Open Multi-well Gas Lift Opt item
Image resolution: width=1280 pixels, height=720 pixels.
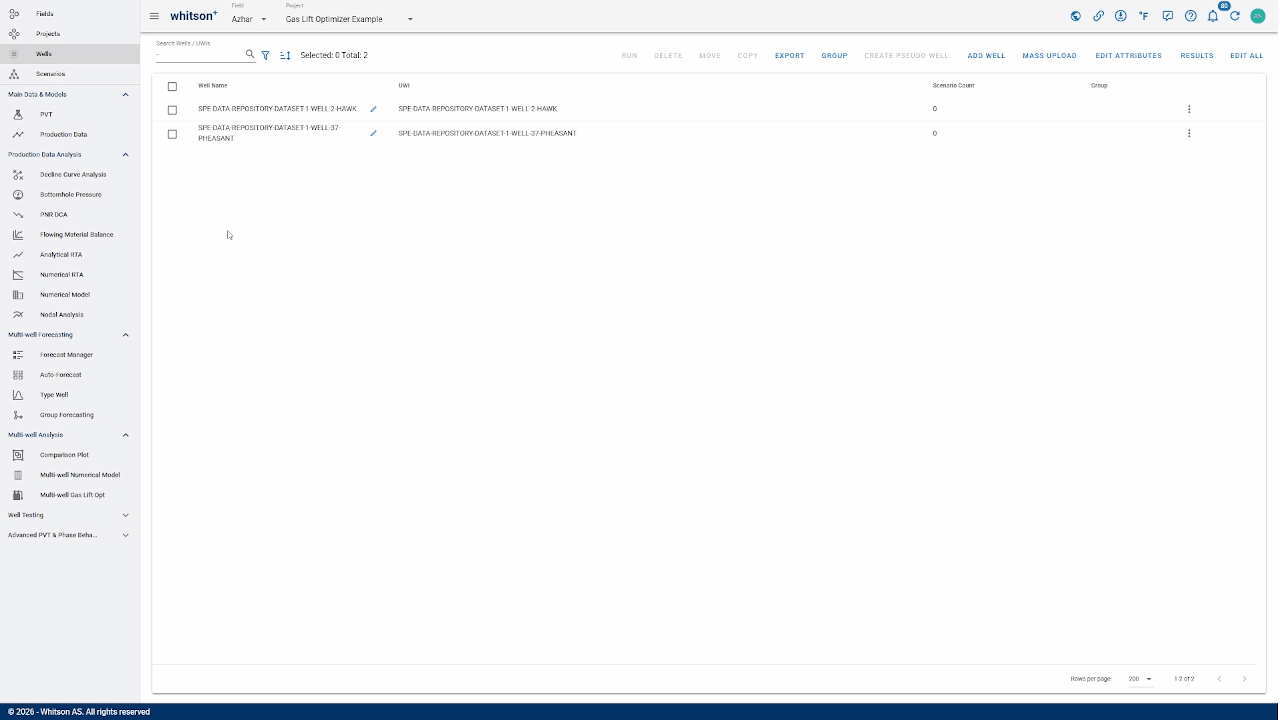tap(72, 495)
